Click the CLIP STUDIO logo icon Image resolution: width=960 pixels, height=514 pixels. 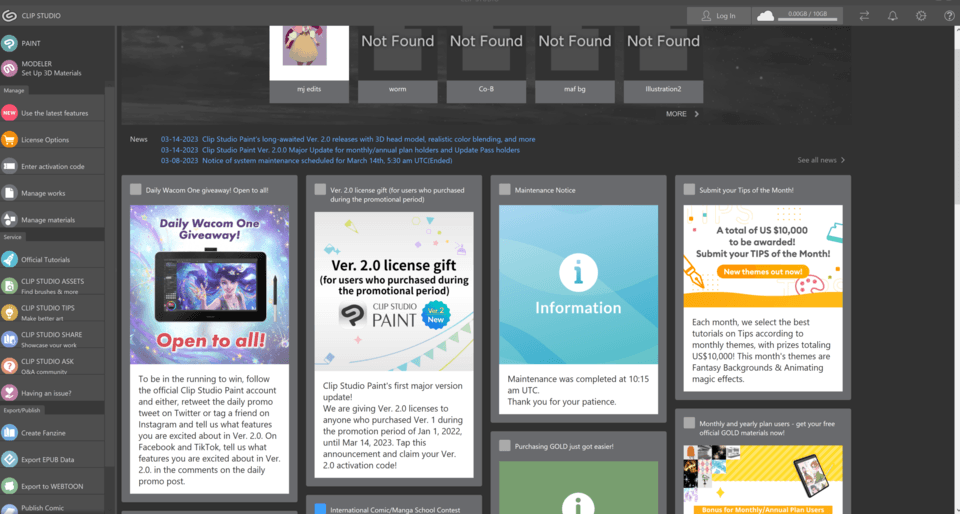point(9,15)
